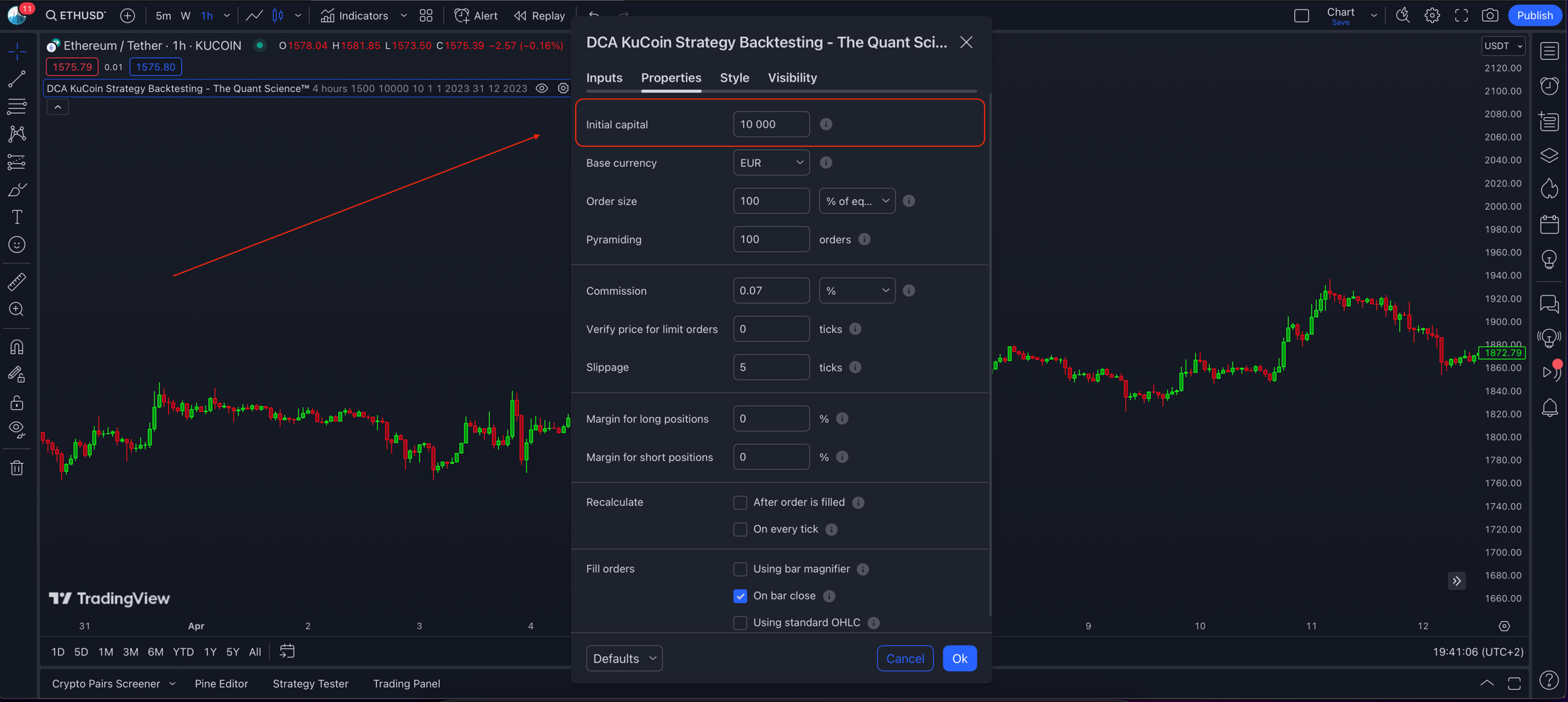Uncheck the On bar close checkbox
The width and height of the screenshot is (1568, 702).
740,596
